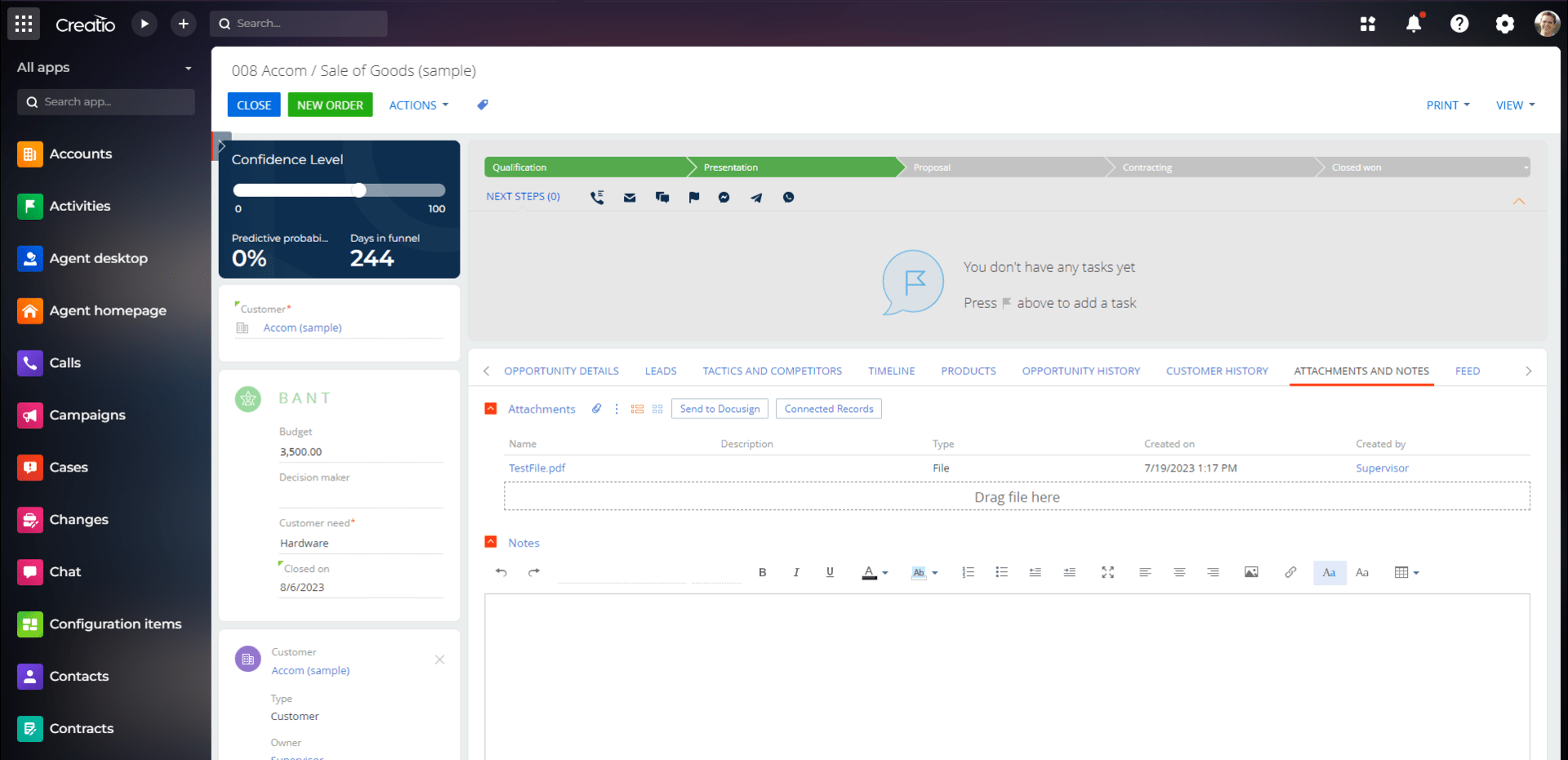Enable underline formatting in the Notes editor
Viewport: 1568px width, 760px height.
click(830, 572)
